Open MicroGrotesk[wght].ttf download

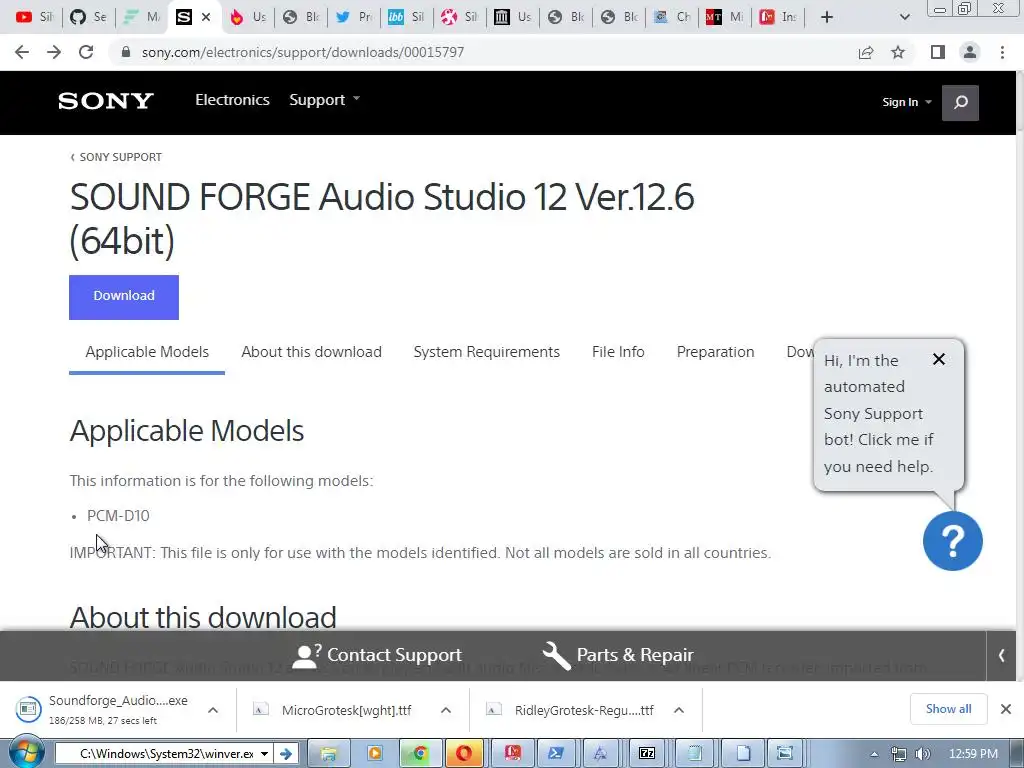(x=334, y=710)
